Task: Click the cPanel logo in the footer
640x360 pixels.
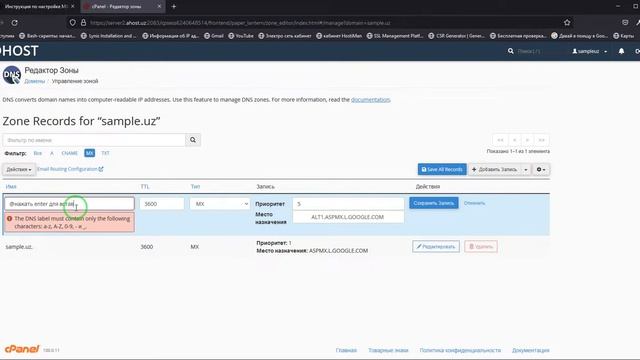Action: click(22, 349)
